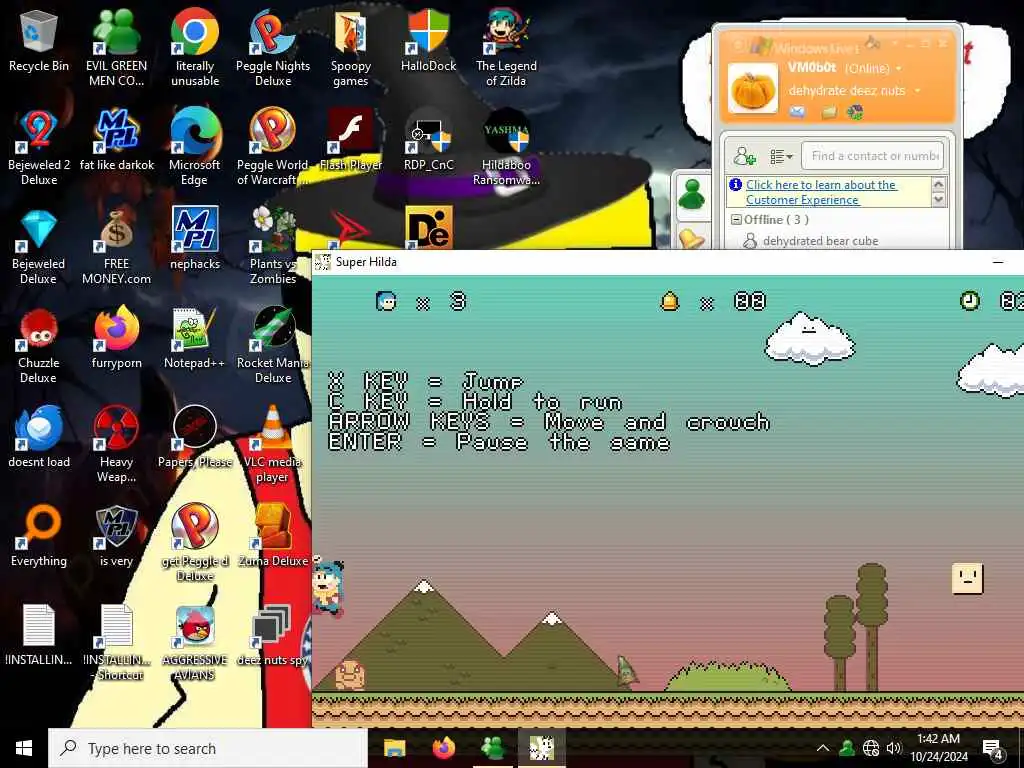The width and height of the screenshot is (1024, 768).
Task: Open the get Peggle'd Deluxe icon
Action: coord(195,543)
